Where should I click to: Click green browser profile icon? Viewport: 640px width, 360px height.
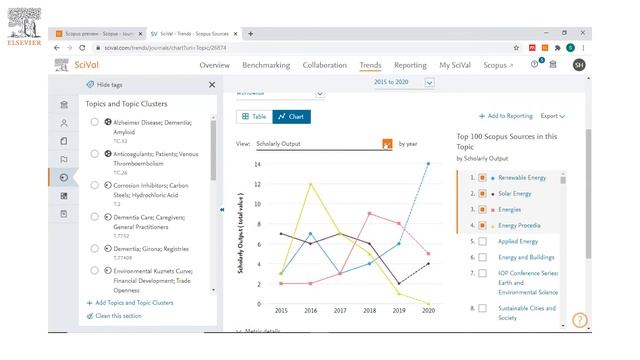click(x=570, y=48)
